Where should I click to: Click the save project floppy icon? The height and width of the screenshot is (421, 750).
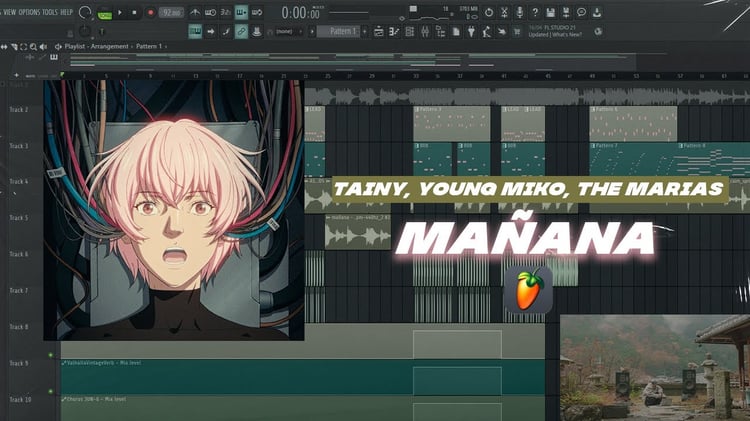(551, 12)
